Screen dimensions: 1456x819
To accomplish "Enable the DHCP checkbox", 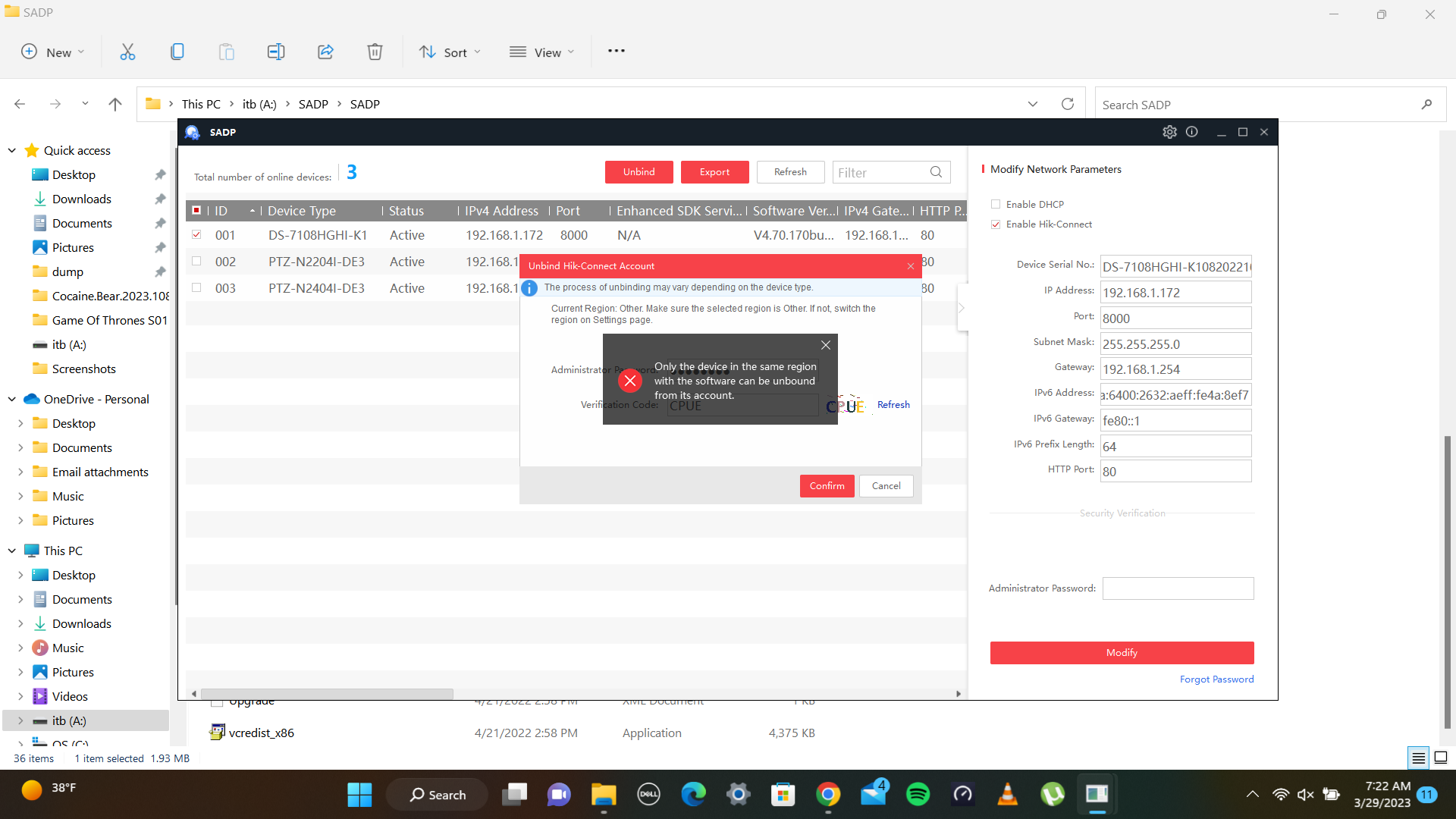I will click(x=996, y=204).
